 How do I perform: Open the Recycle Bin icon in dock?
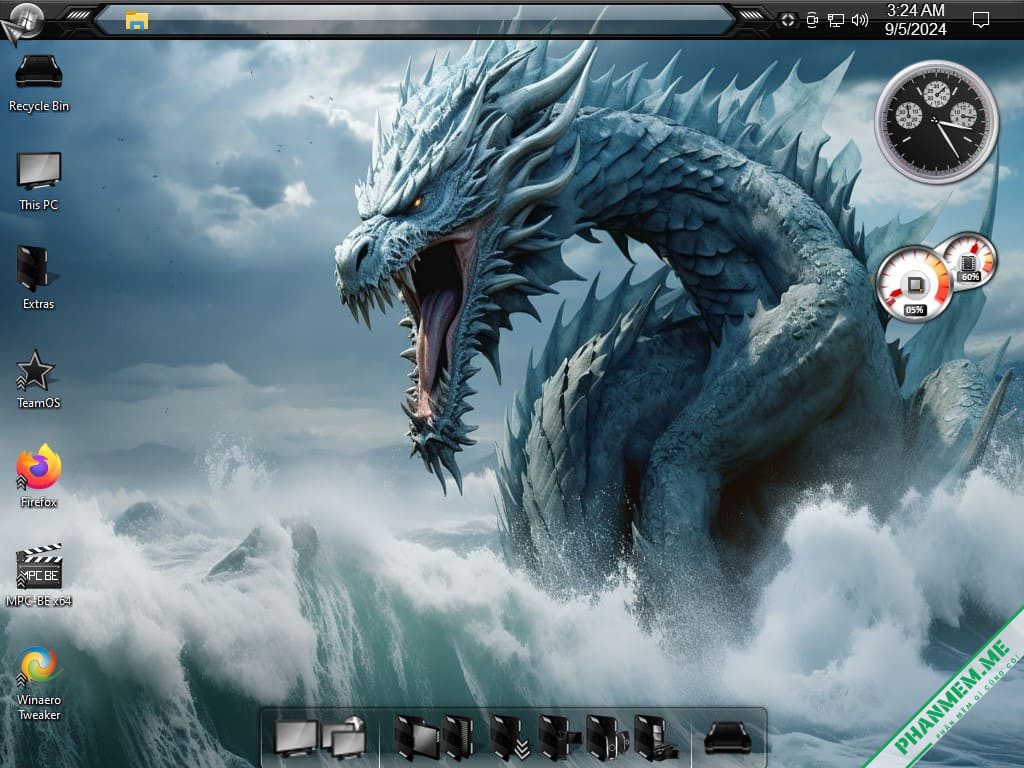[728, 738]
